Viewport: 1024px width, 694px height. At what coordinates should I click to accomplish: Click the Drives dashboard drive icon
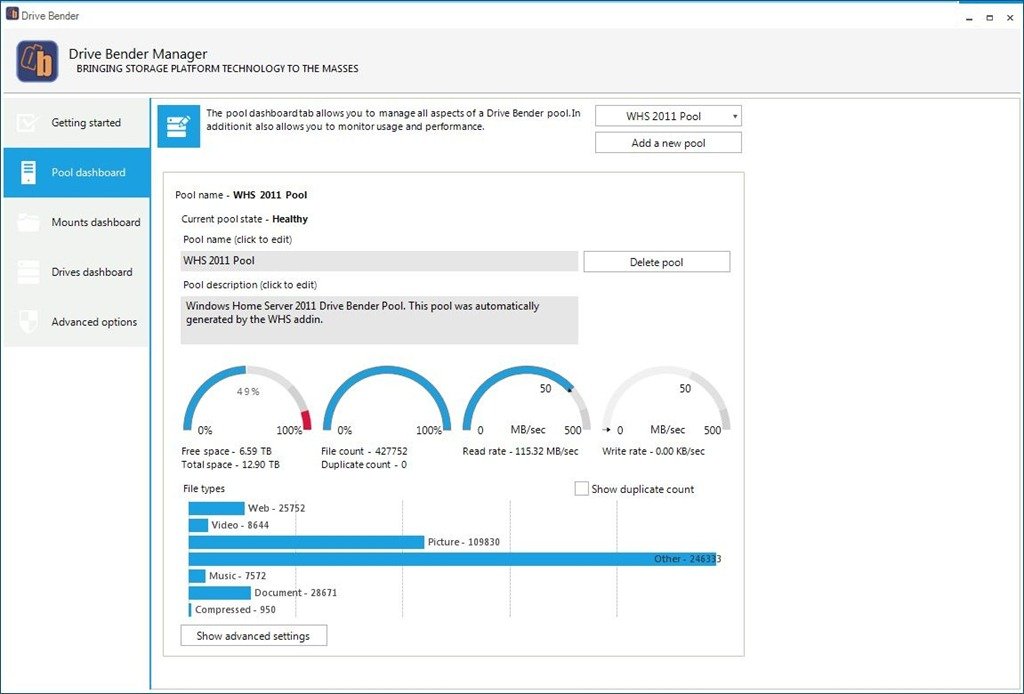click(x=28, y=272)
